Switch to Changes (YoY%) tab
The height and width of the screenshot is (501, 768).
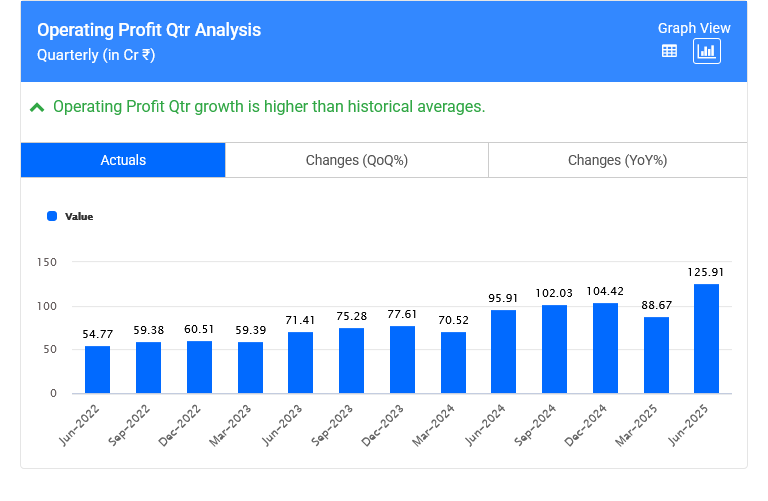point(617,160)
